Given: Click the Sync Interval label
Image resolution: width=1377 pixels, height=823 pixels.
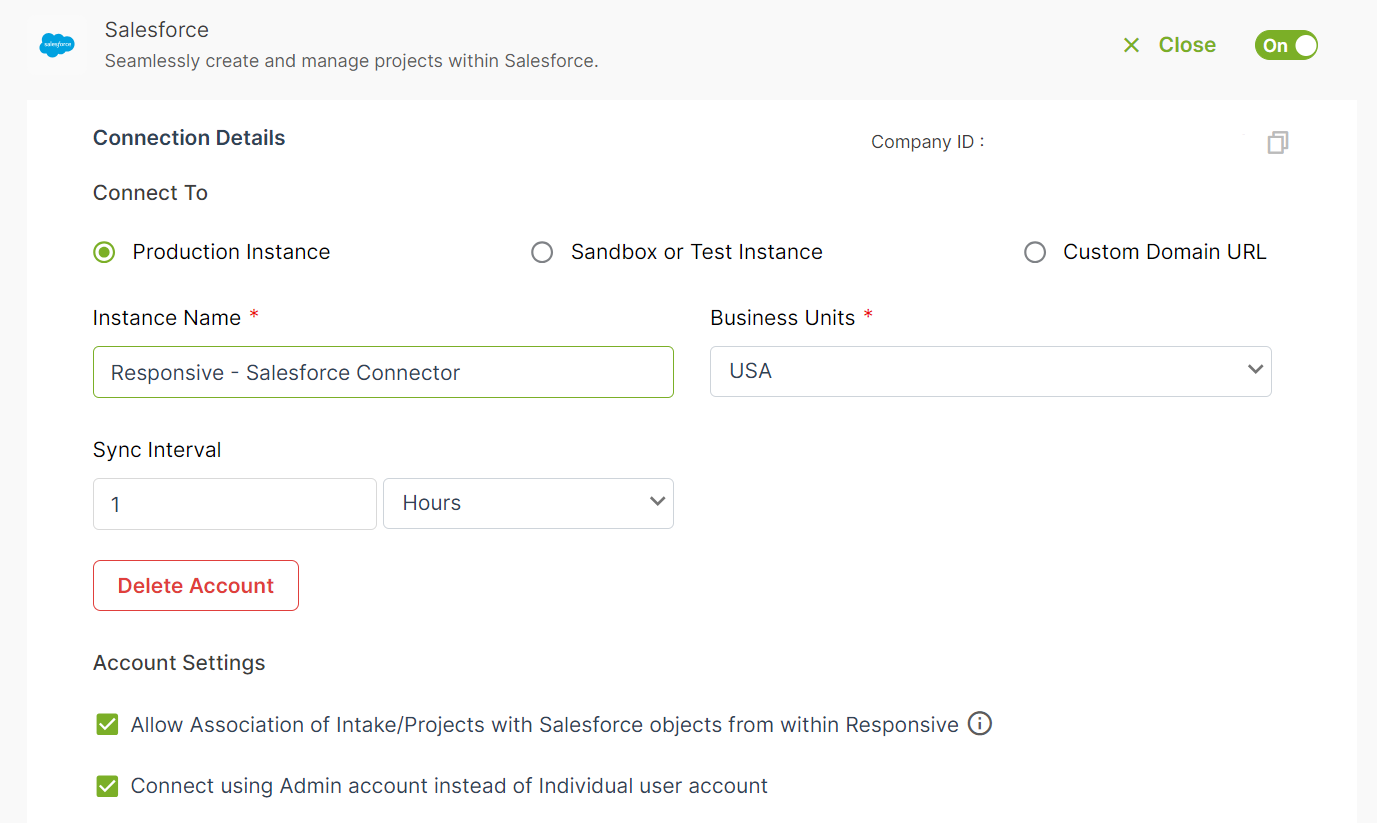Looking at the screenshot, I should tap(157, 450).
